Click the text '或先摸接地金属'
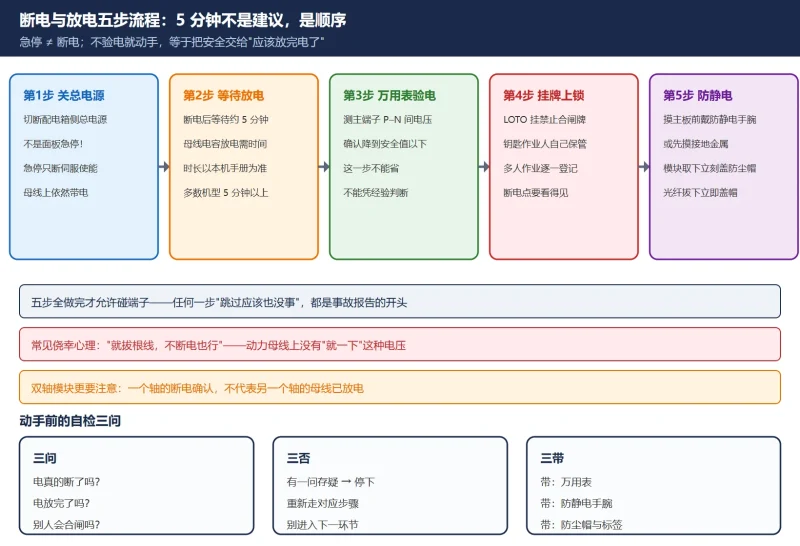 [x=696, y=144]
